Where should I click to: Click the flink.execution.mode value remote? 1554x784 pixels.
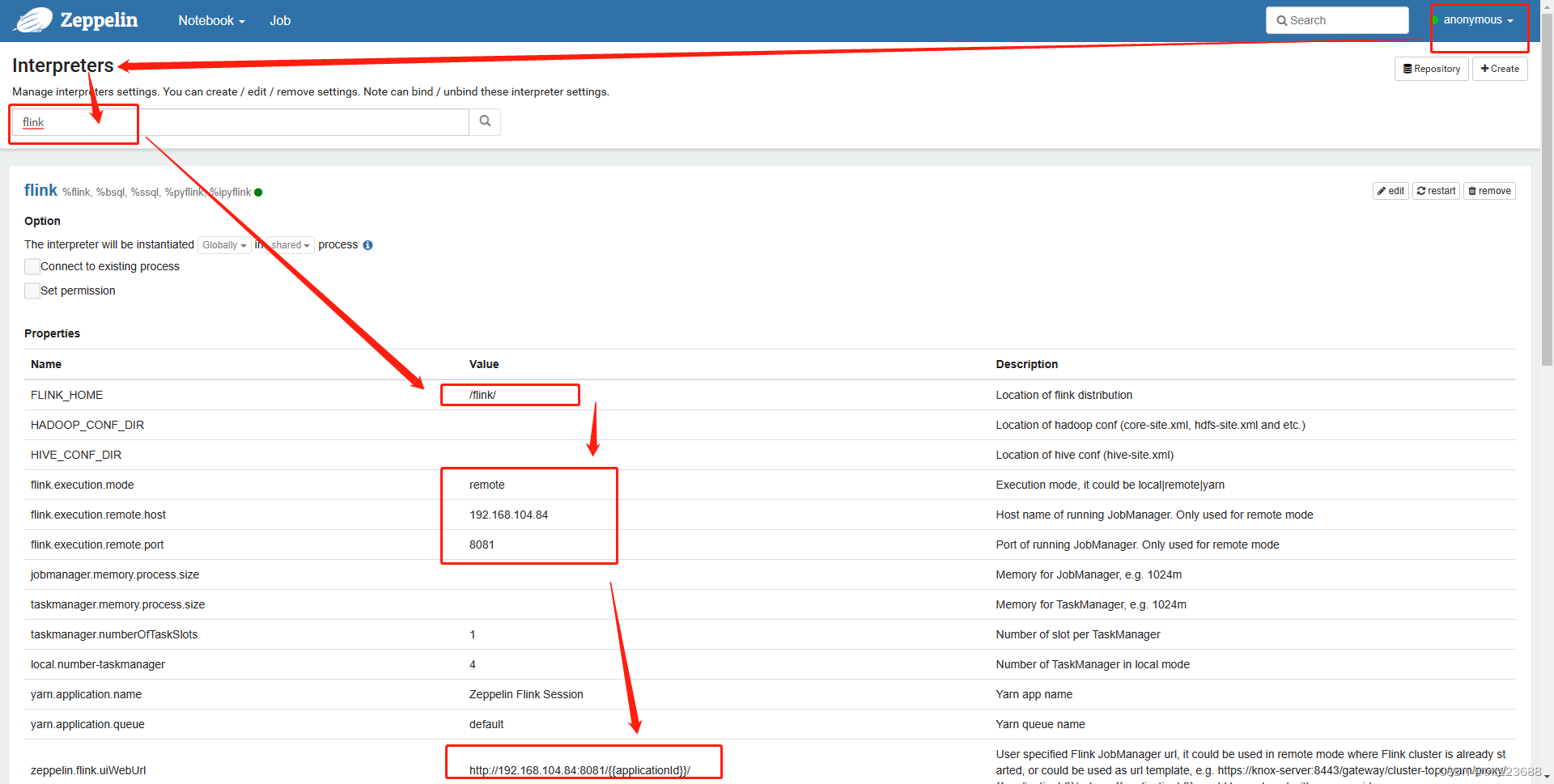(486, 485)
